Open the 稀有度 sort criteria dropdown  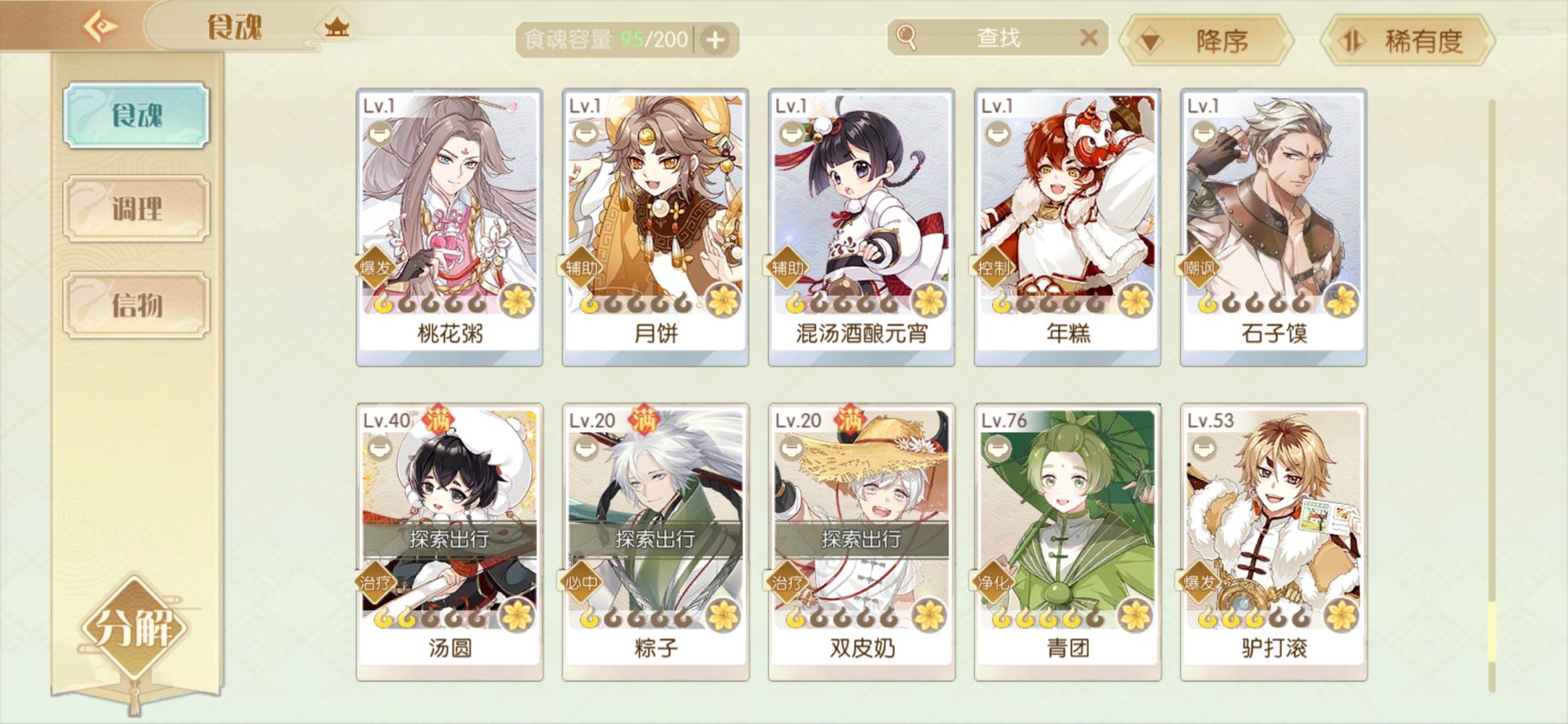(x=1408, y=41)
